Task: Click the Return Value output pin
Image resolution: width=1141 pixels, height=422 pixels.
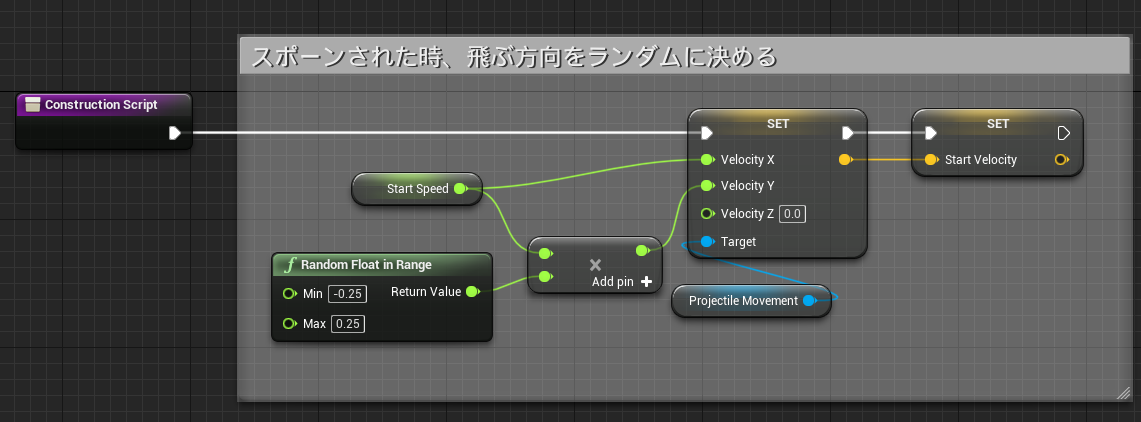Action: tap(472, 292)
